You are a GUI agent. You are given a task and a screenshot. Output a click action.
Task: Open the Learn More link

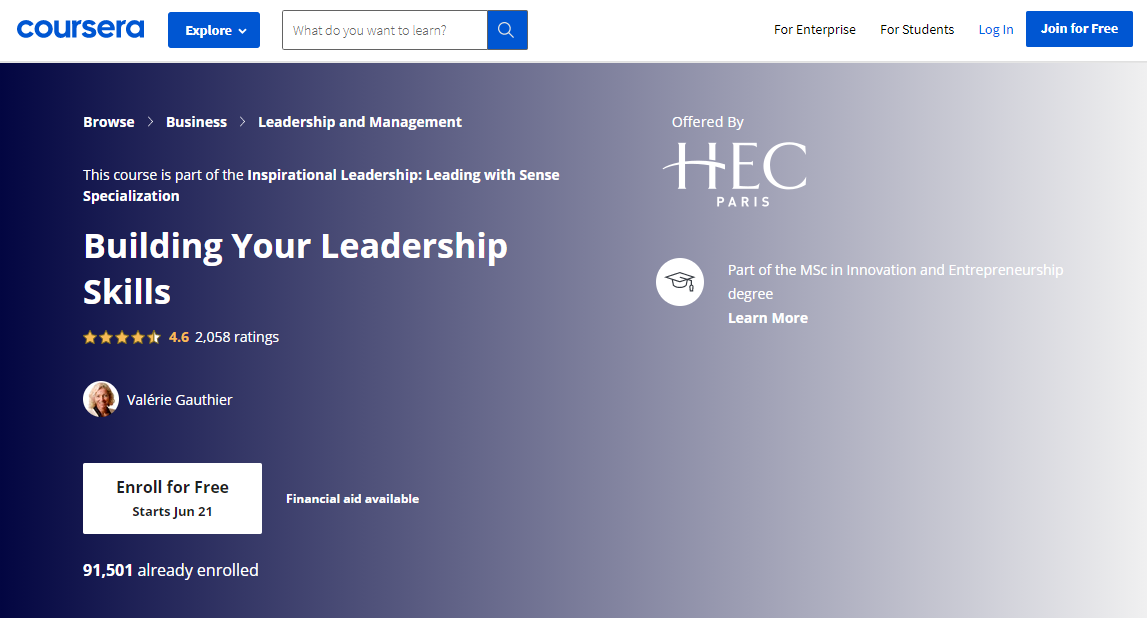767,317
